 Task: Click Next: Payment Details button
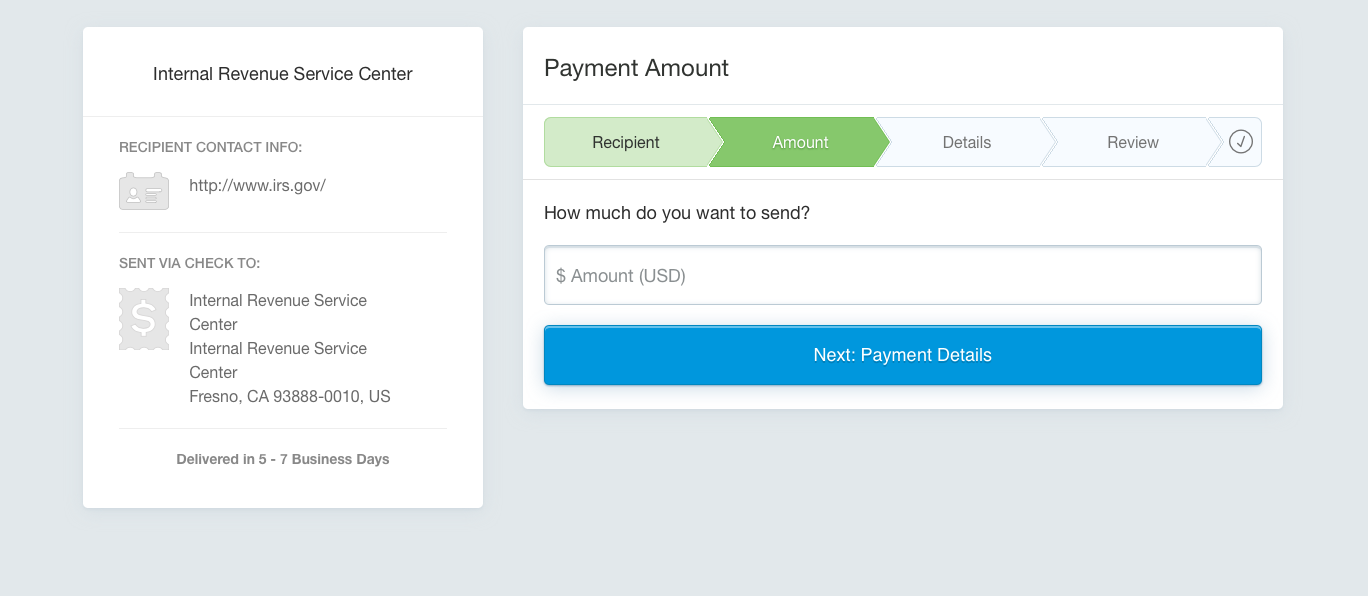coord(903,355)
